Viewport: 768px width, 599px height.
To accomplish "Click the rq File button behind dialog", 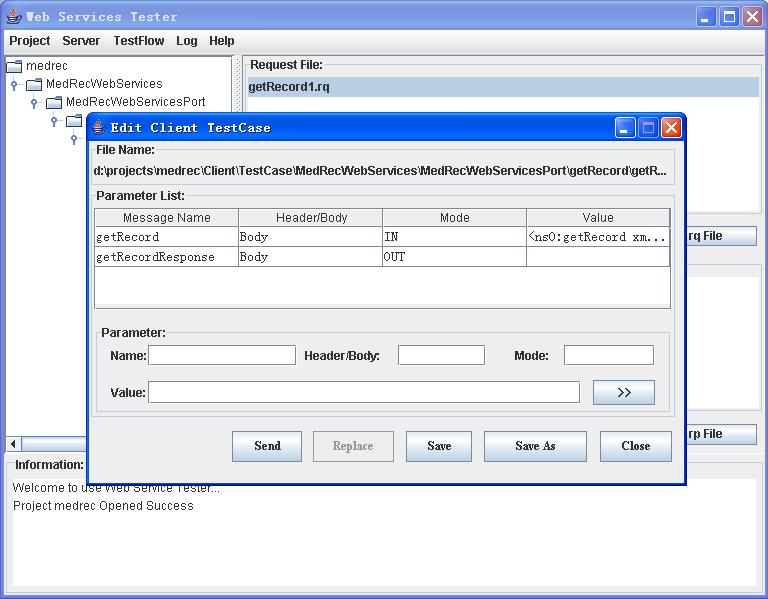I will (x=722, y=236).
